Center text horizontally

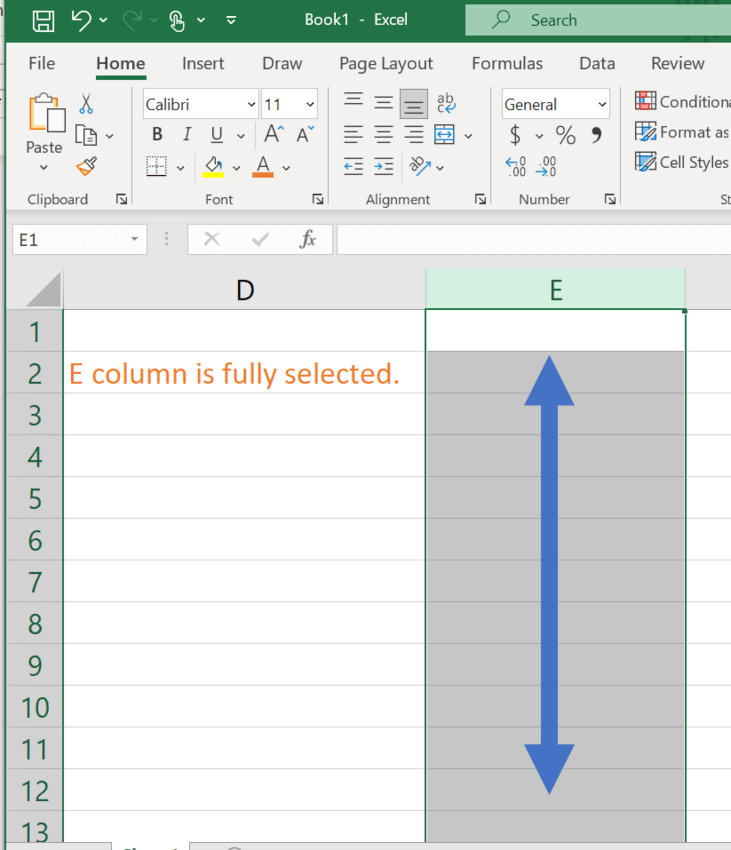tap(383, 134)
